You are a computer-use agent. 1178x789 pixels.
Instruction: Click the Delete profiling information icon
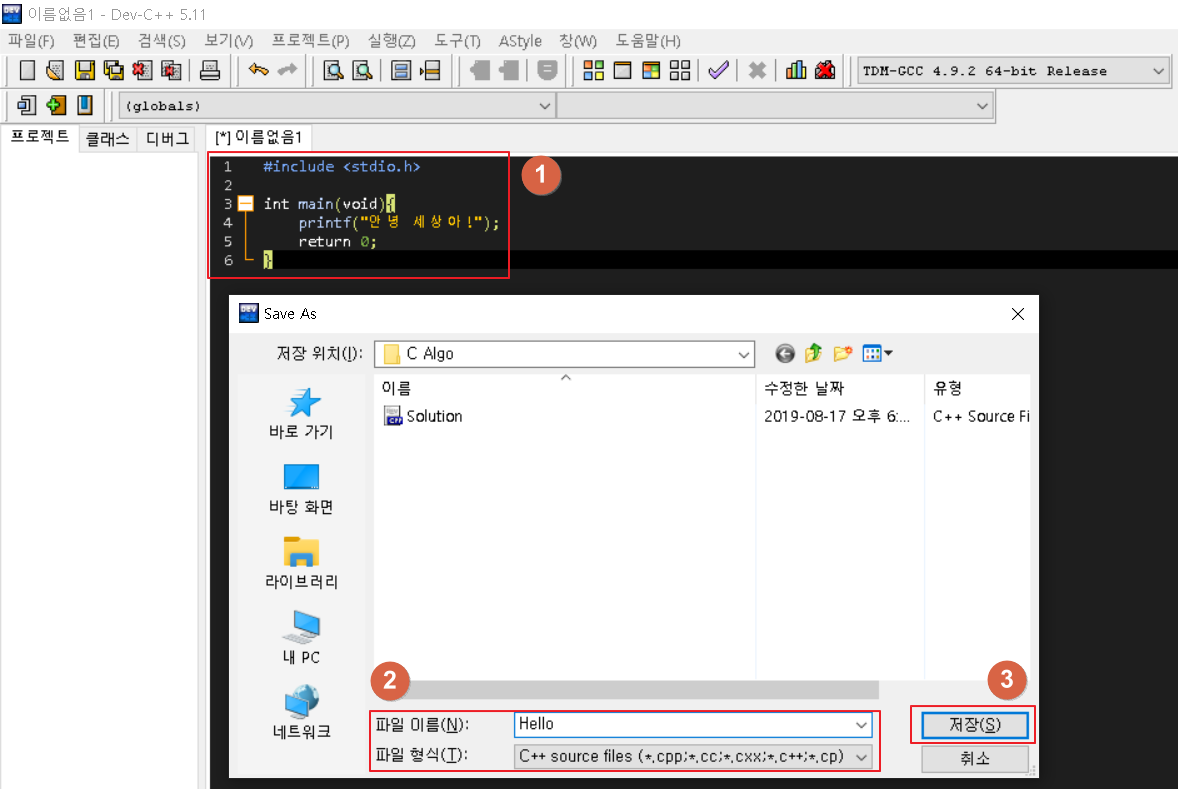825,71
